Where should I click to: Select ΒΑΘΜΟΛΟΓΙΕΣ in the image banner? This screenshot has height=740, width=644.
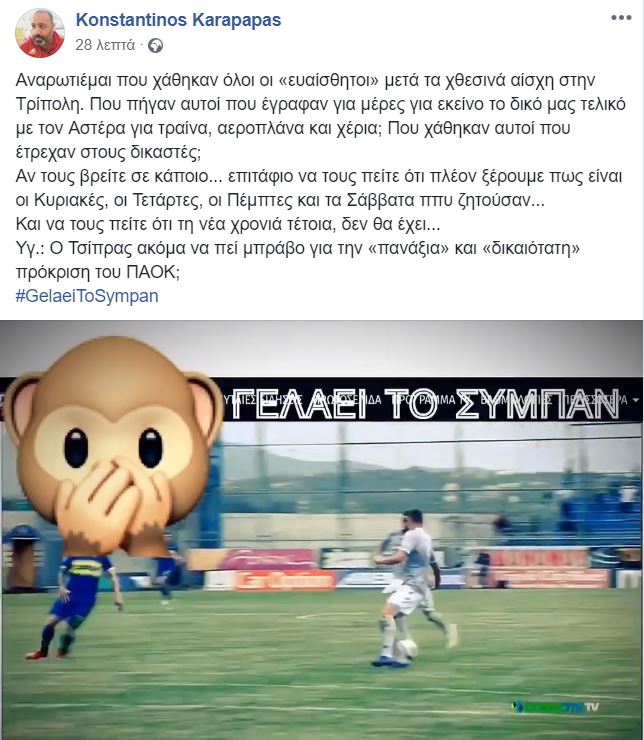click(517, 400)
